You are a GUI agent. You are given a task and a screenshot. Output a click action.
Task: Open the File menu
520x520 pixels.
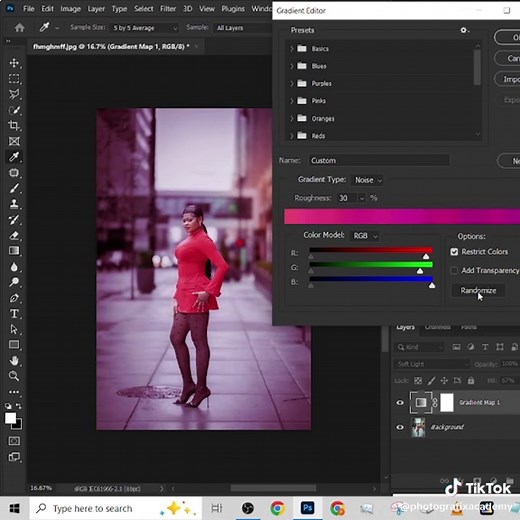point(29,9)
